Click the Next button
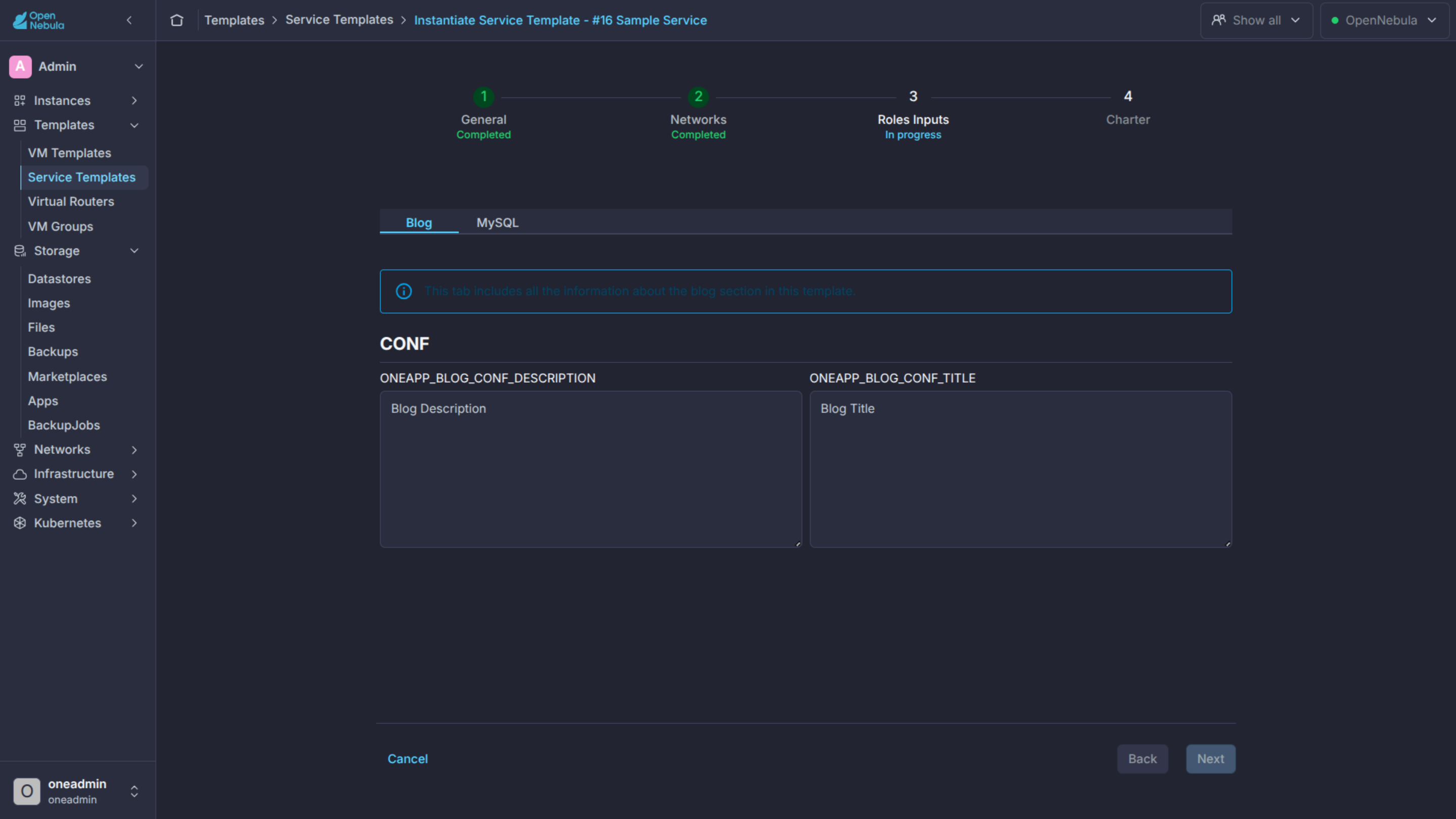Image resolution: width=1456 pixels, height=819 pixels. (1211, 759)
